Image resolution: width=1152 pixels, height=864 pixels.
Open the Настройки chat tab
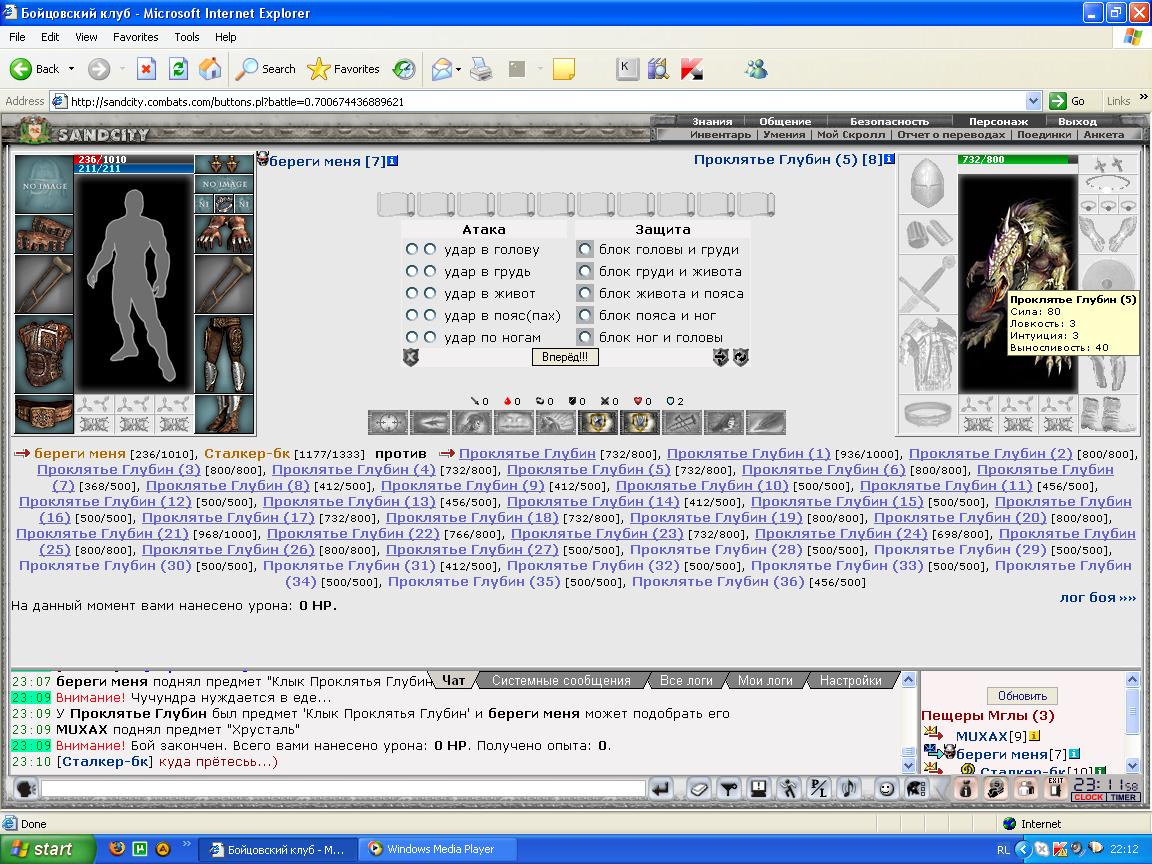tap(850, 680)
